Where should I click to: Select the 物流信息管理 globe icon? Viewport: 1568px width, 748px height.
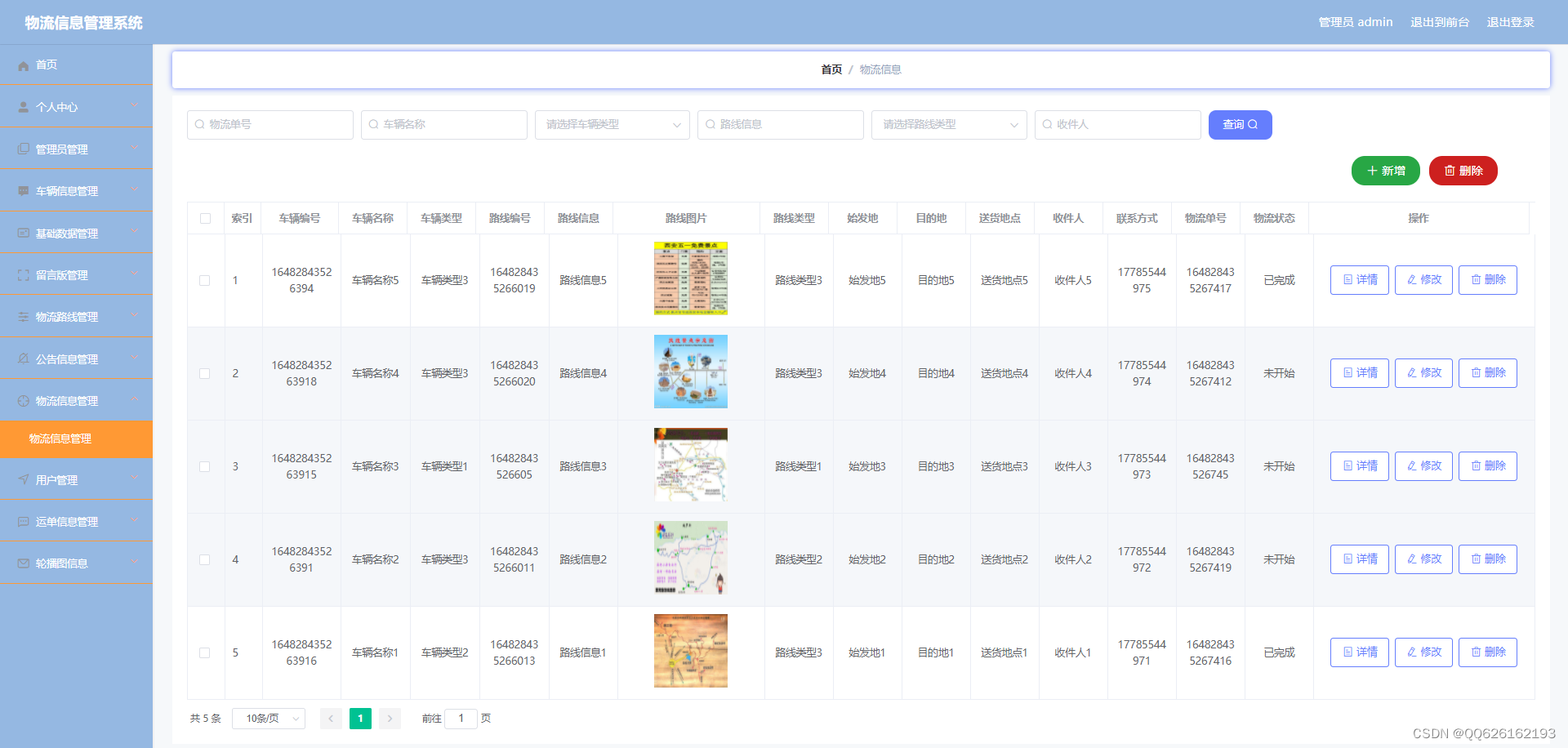point(23,400)
